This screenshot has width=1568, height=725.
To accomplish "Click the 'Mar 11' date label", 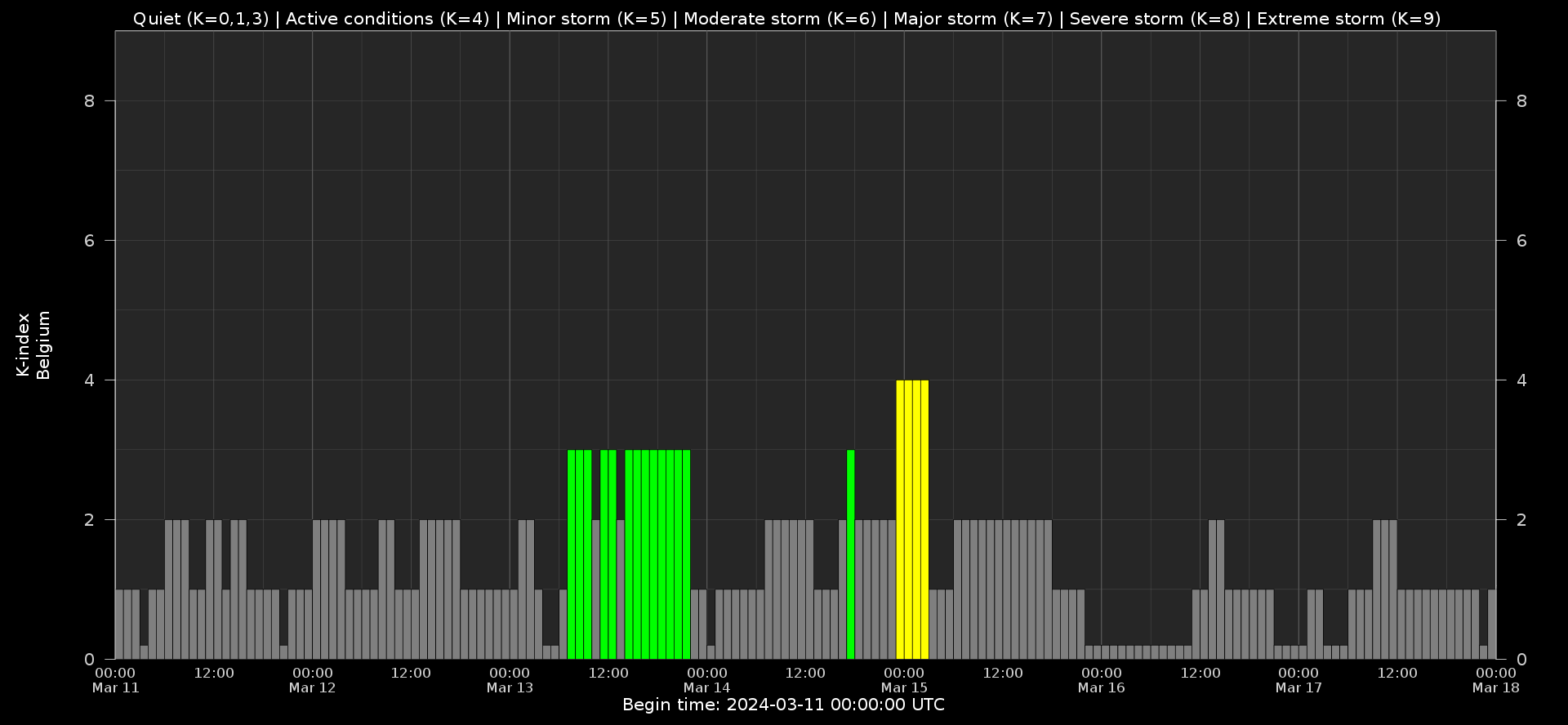I will point(115,687).
